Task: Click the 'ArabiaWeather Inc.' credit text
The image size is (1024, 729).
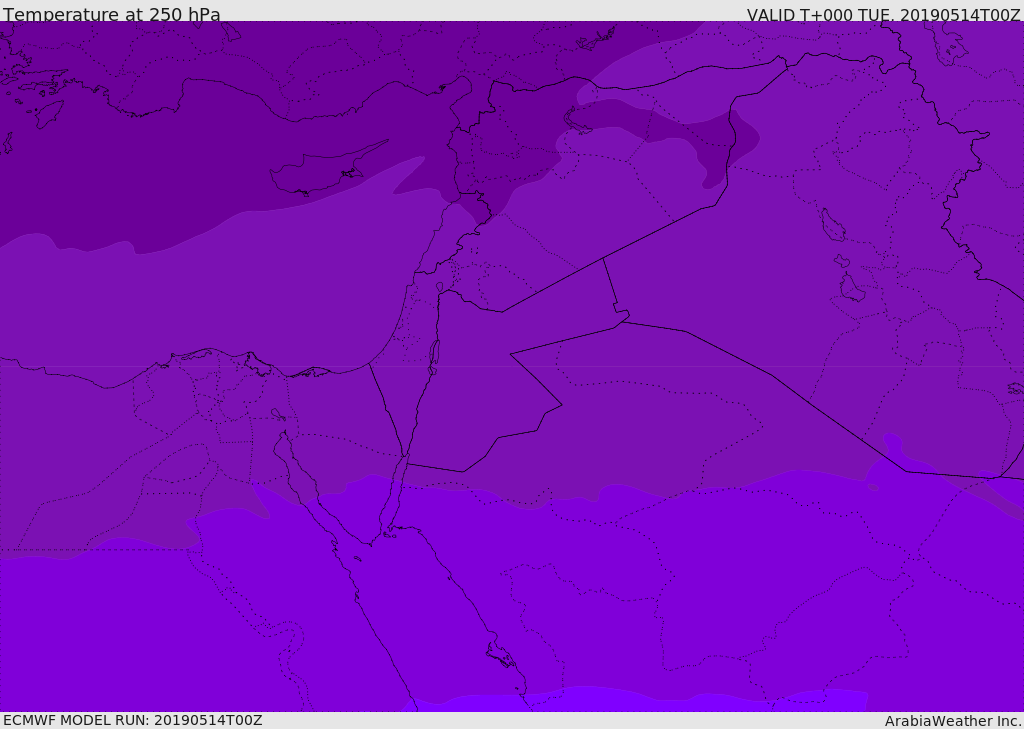Action: coord(953,721)
